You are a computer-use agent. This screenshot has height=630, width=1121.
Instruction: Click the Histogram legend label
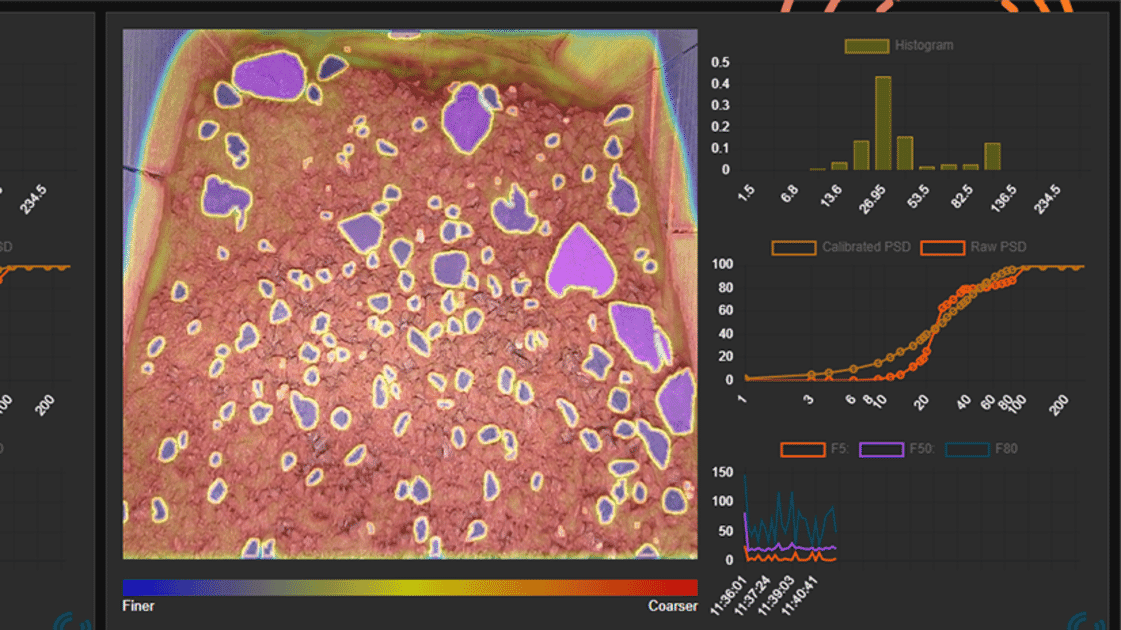coord(924,45)
